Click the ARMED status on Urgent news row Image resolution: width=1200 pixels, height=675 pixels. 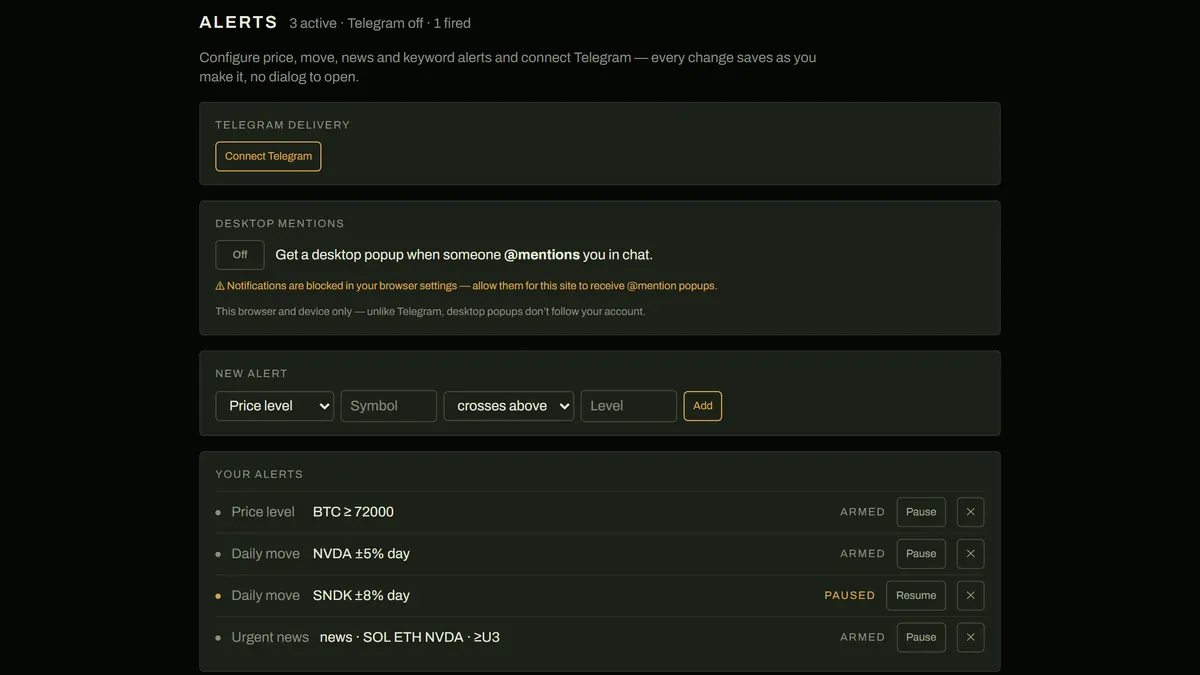click(x=862, y=637)
